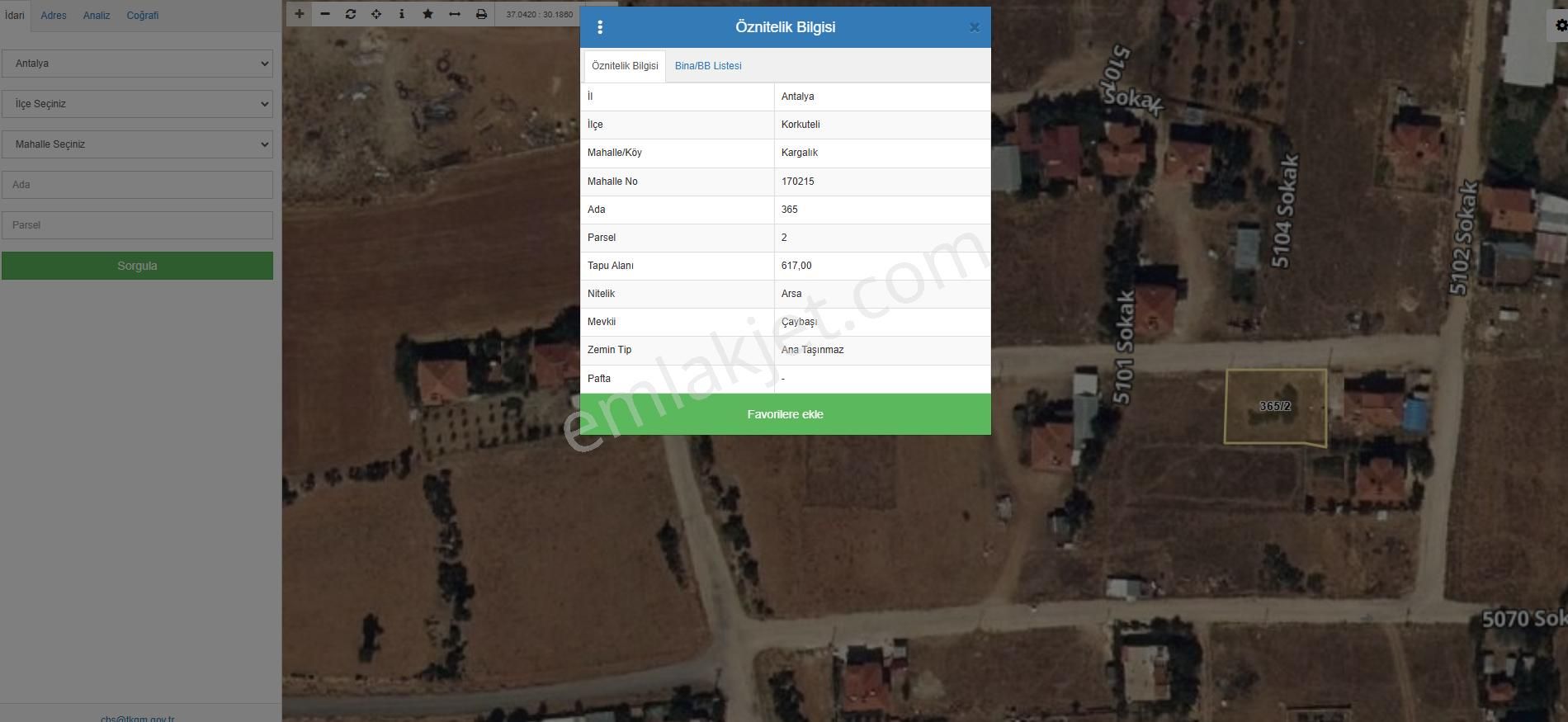Expand the Mahalle Seçiniz dropdown
This screenshot has width=1568, height=722.
point(137,144)
